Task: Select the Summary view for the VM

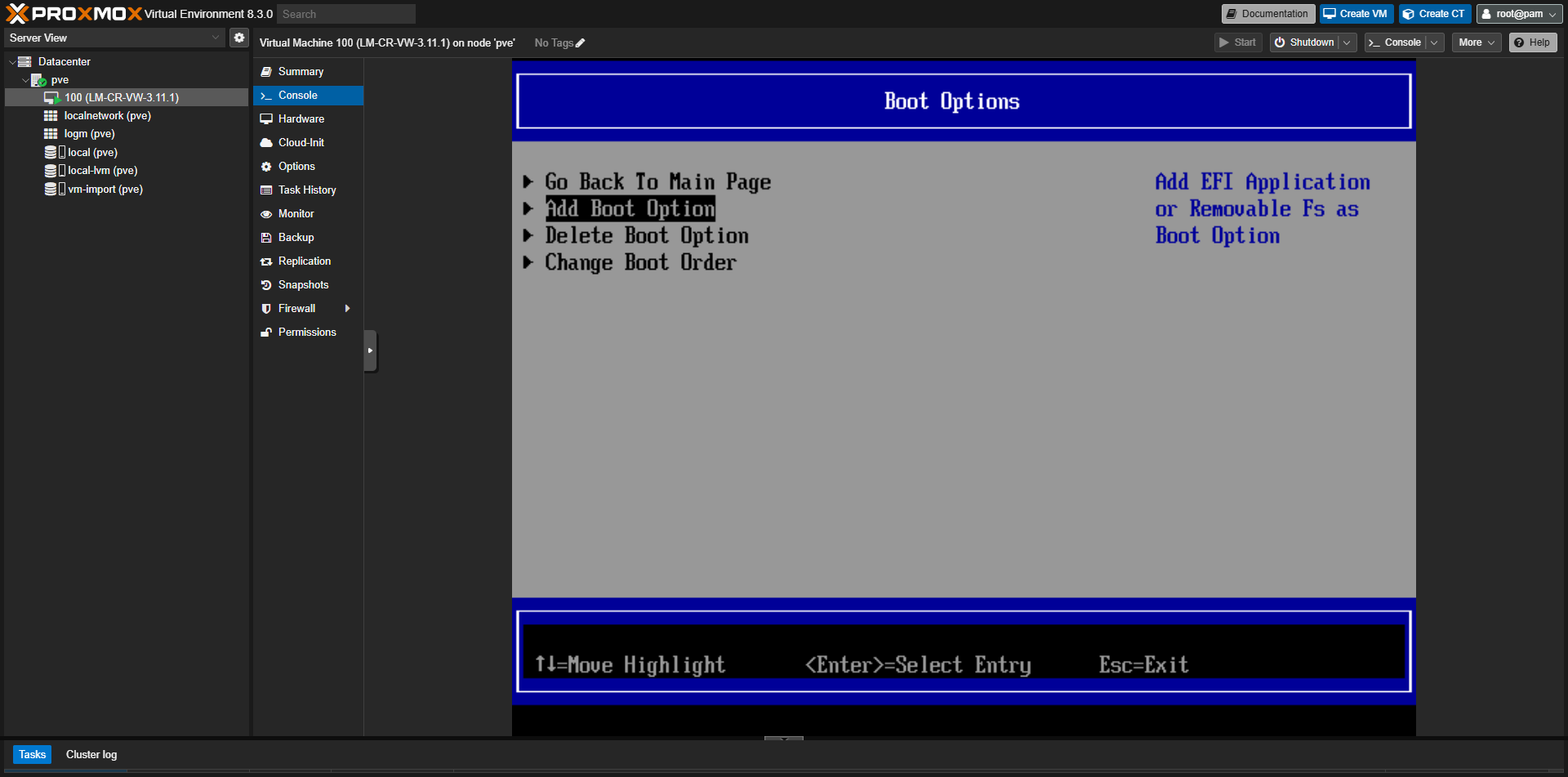Action: coord(301,71)
